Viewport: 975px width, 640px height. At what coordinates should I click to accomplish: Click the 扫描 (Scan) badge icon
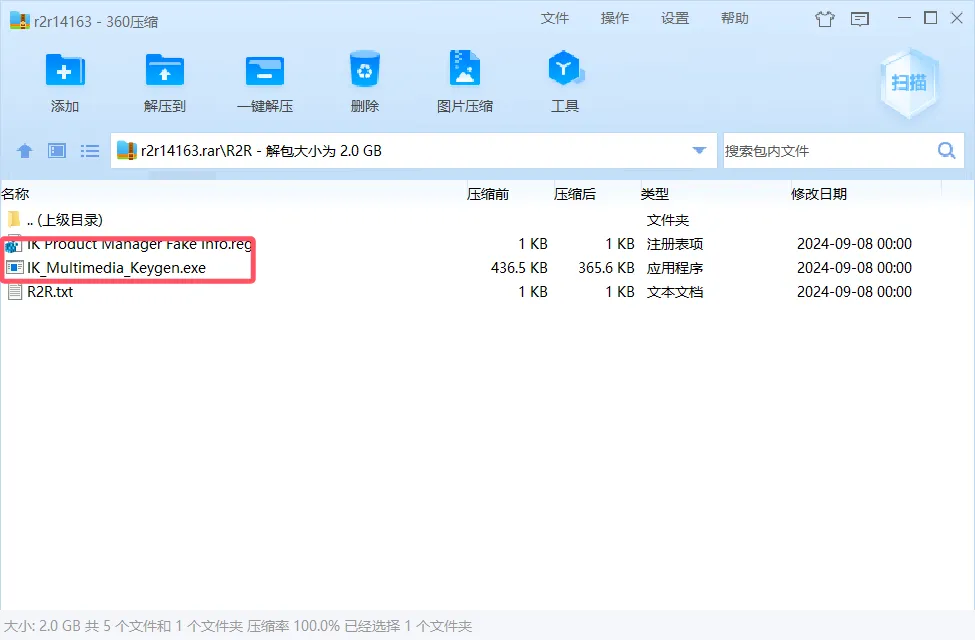coord(908,85)
